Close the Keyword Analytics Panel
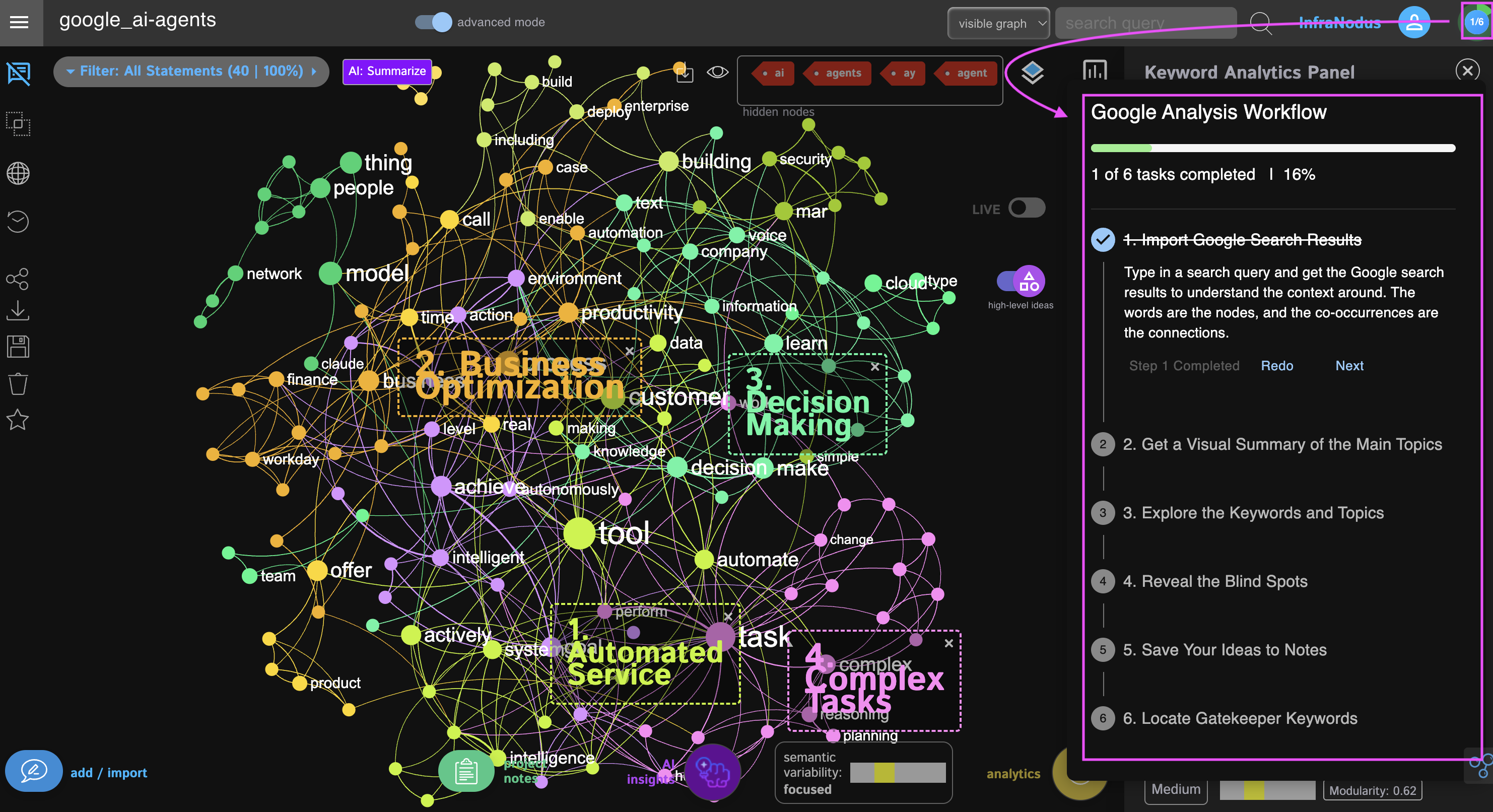Image resolution: width=1493 pixels, height=812 pixels. (1467, 71)
